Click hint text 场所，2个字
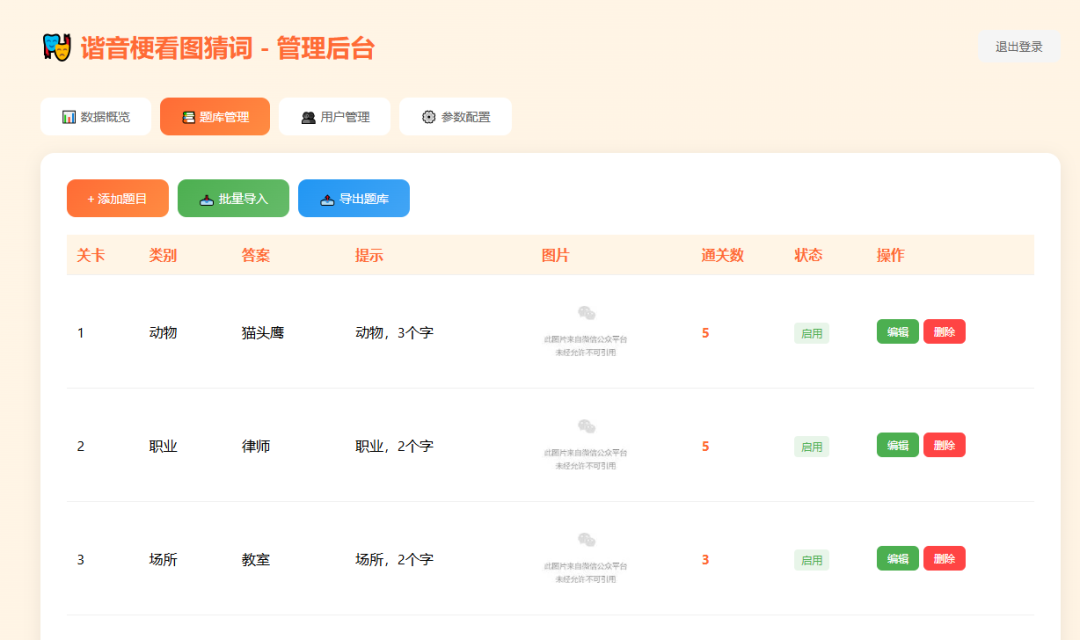The height and width of the screenshot is (640, 1080). [394, 559]
